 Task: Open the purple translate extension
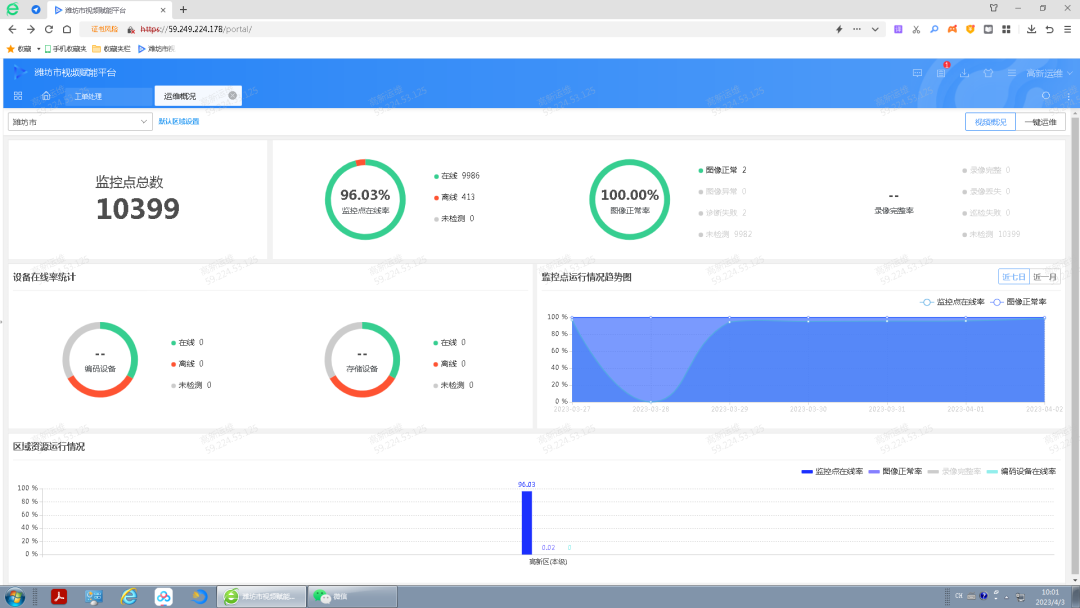(898, 30)
